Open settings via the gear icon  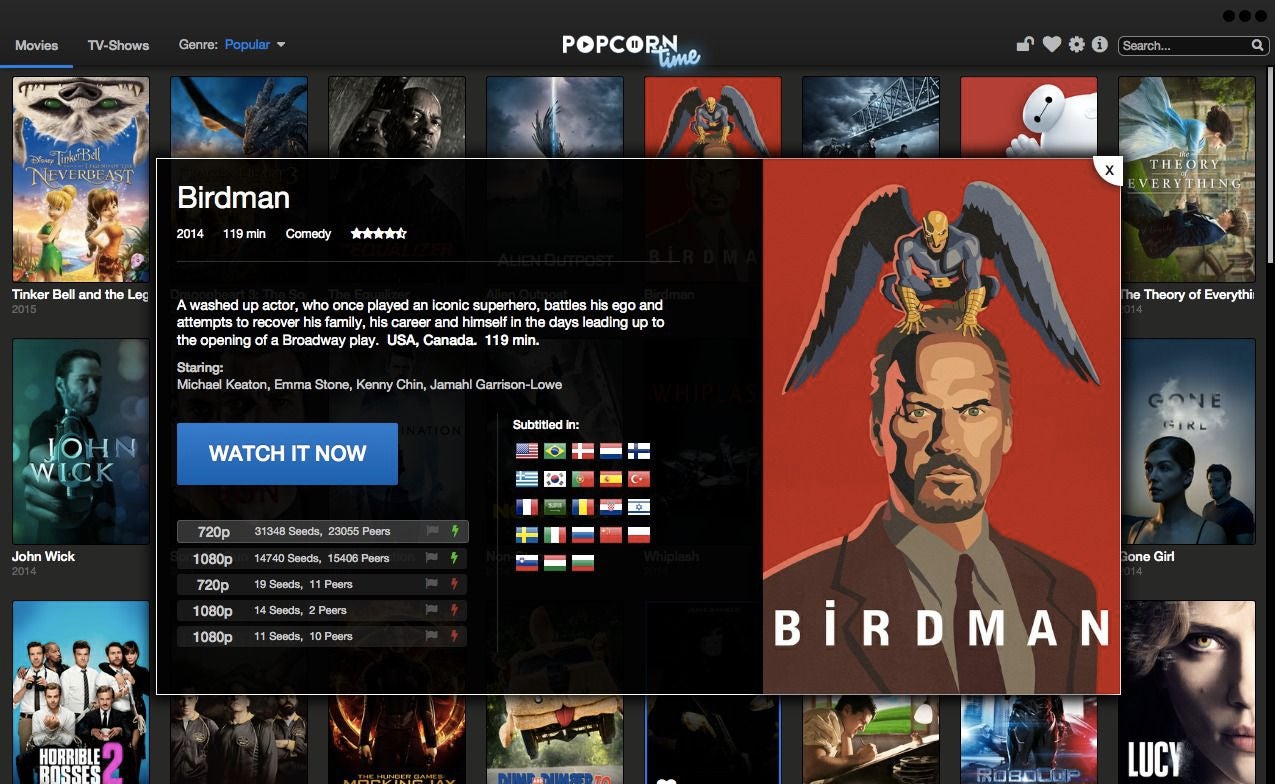coord(1076,44)
